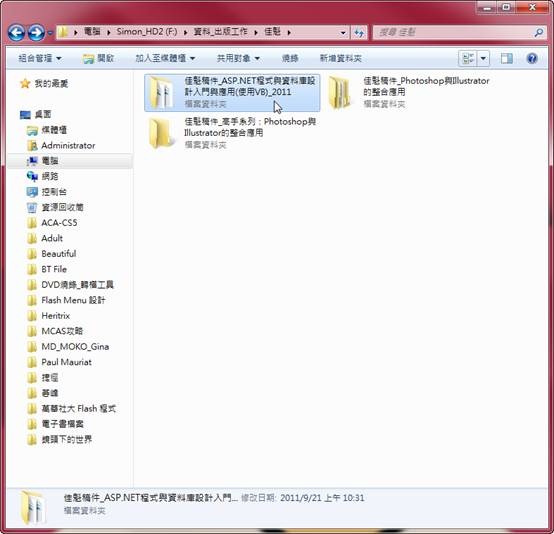Screen dimensions: 554x534
Task: Change view with the view icon button
Action: [x=468, y=58]
